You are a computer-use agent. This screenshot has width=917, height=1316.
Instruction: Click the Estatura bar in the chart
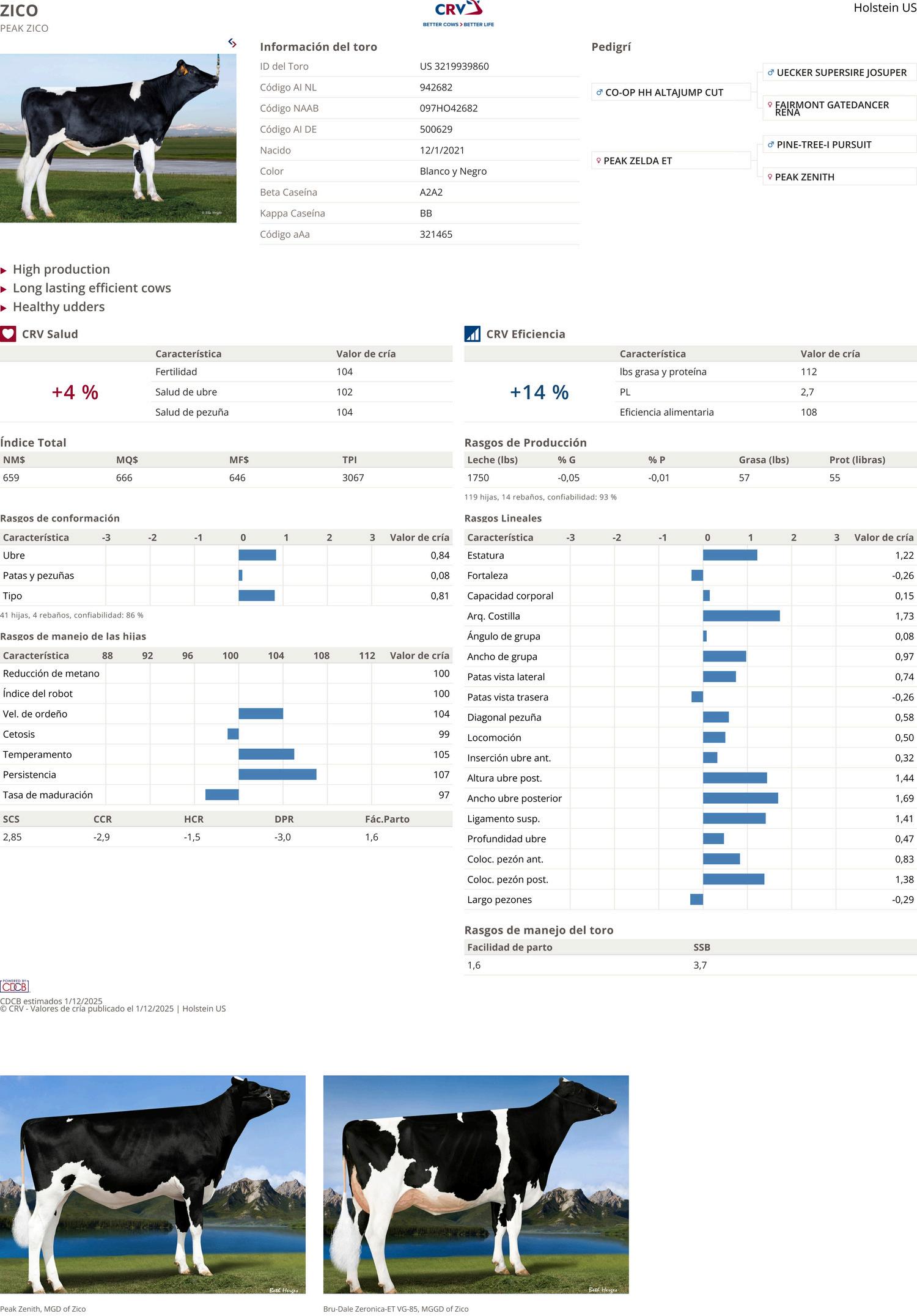(730, 555)
